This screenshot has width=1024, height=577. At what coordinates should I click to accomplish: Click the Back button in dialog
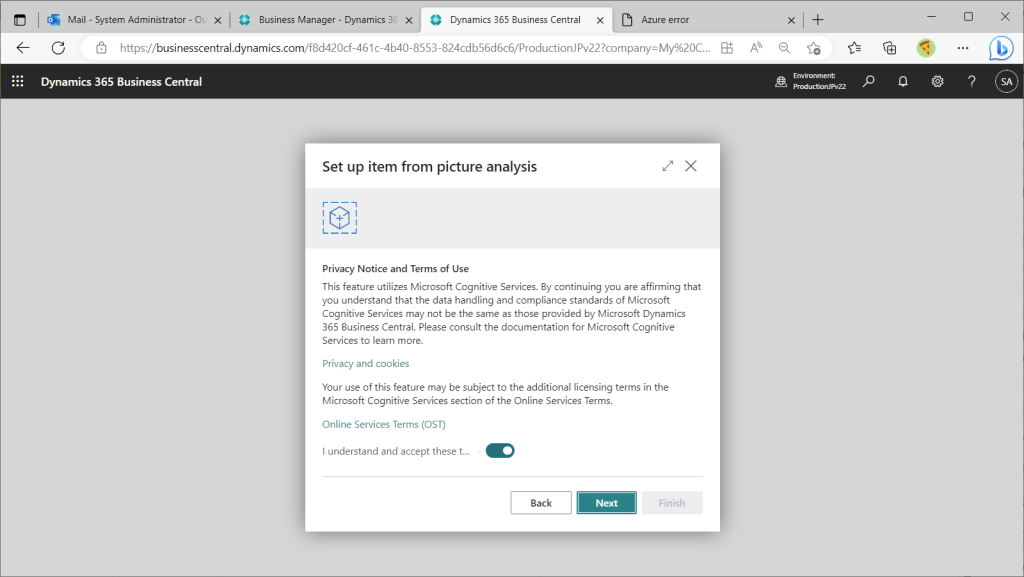click(x=541, y=503)
